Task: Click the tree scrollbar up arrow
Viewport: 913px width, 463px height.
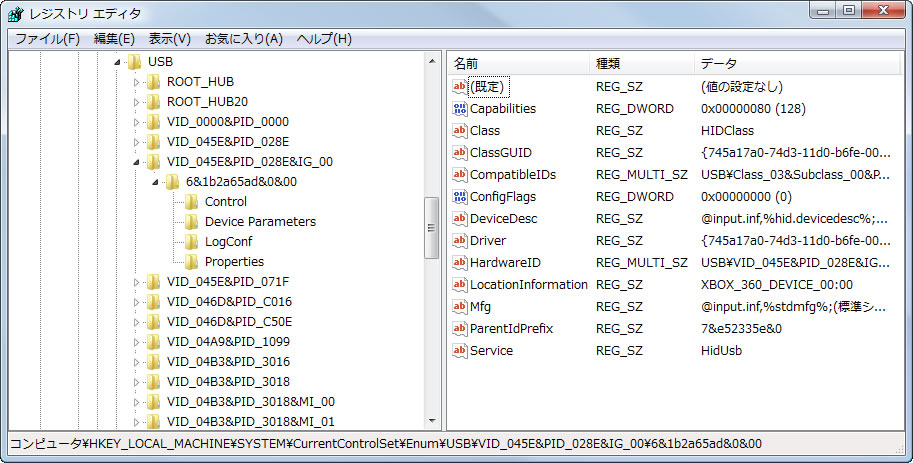Action: click(x=432, y=61)
